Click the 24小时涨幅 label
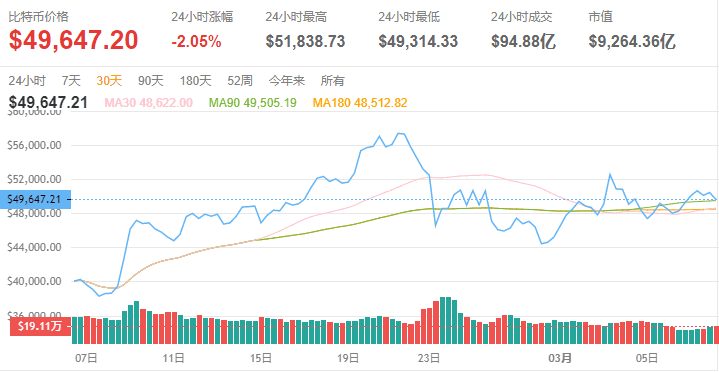The height and width of the screenshot is (372, 719). [202, 17]
